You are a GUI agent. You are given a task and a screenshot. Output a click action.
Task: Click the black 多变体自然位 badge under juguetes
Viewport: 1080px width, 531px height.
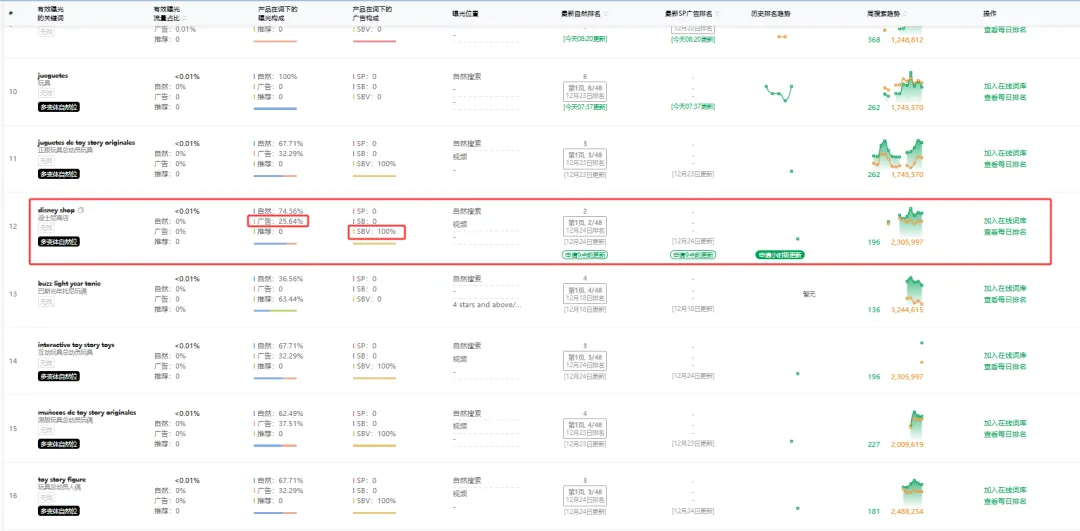click(59, 107)
